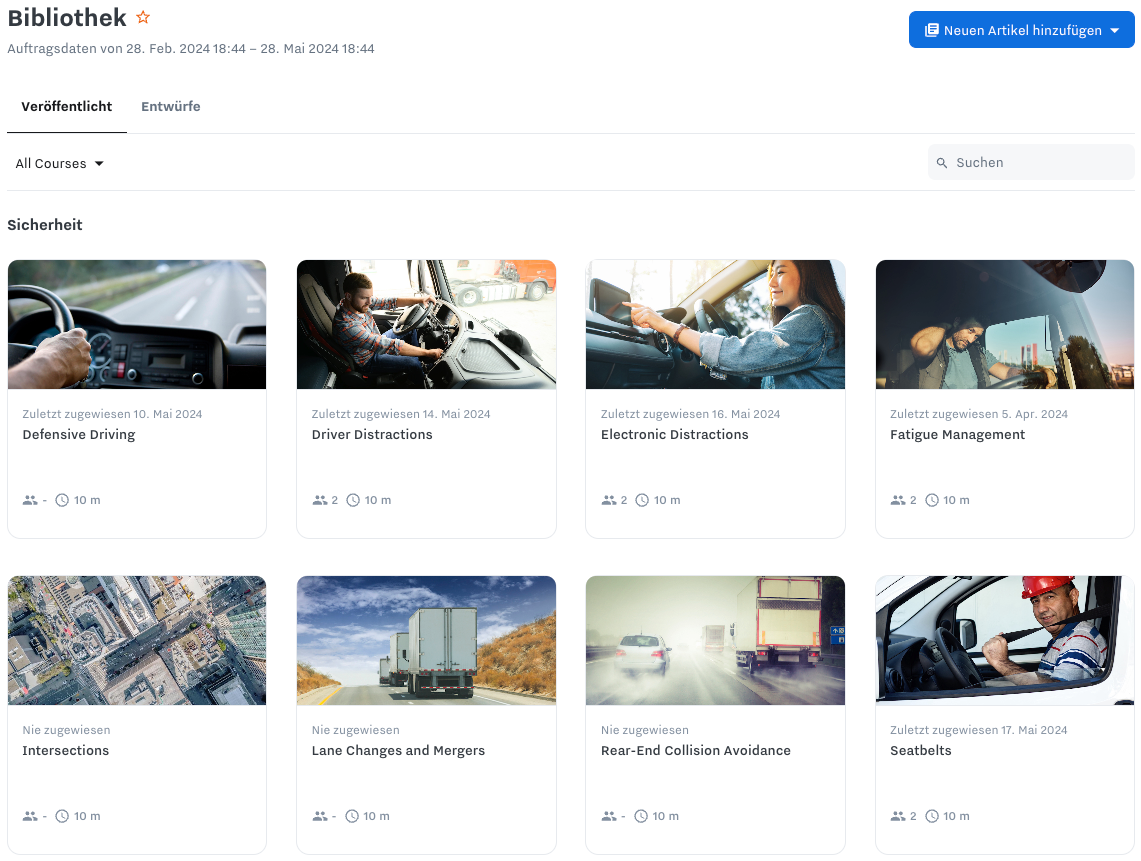1141x861 pixels.
Task: Click the '10 m' duration on Seatbelts card
Action: 956,816
